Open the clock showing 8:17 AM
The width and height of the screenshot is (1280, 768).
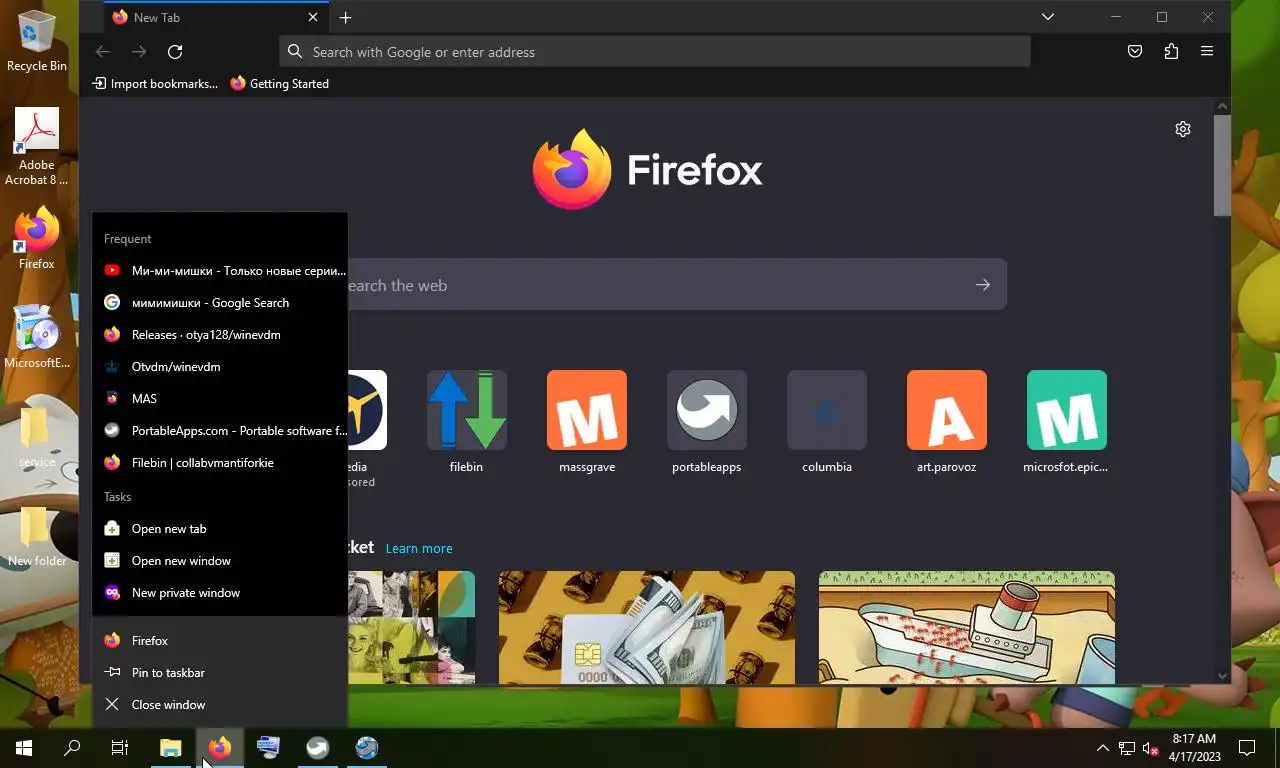click(1194, 748)
